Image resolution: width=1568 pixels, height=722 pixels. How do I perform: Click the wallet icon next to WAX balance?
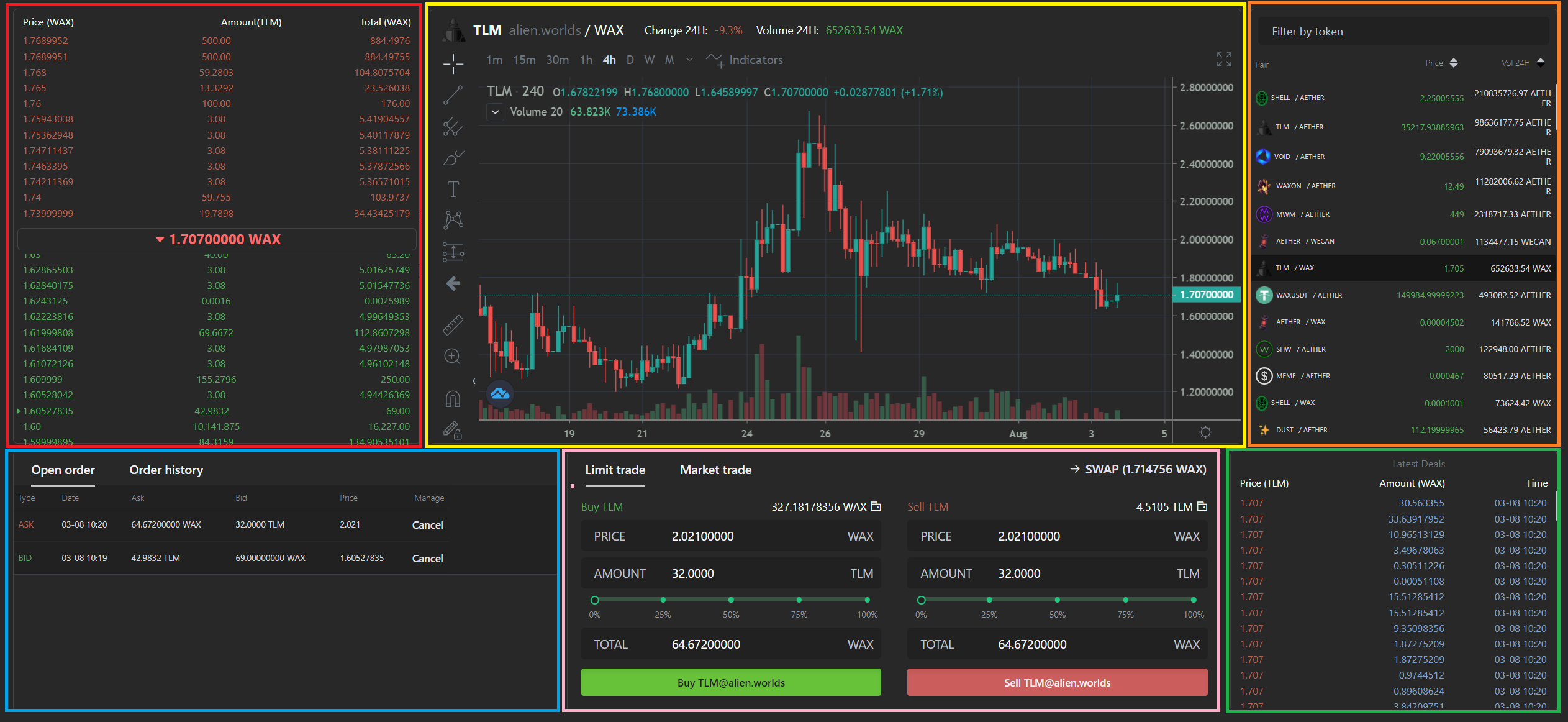[x=876, y=506]
